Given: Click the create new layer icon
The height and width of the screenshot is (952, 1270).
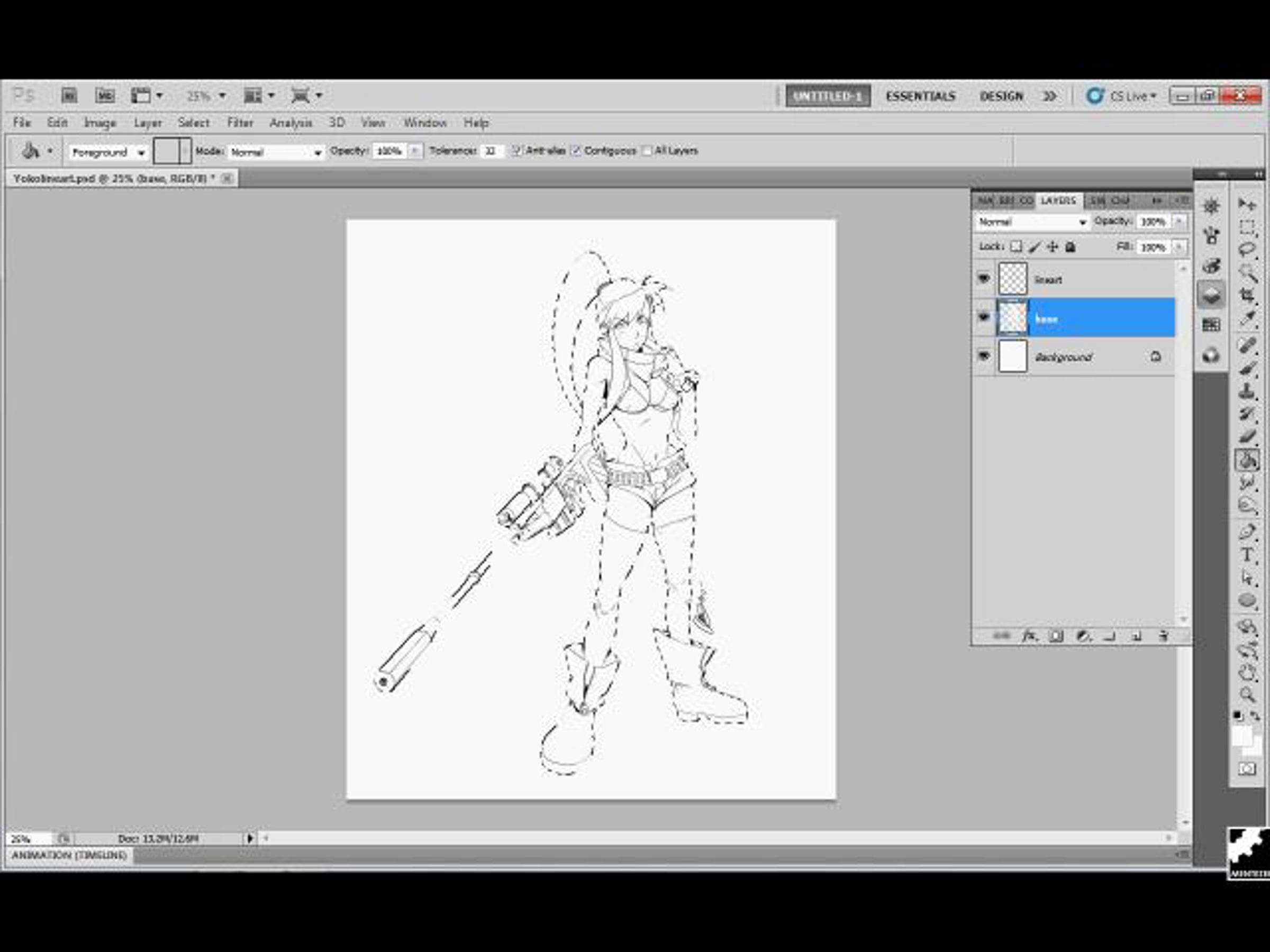Looking at the screenshot, I should 1136,636.
